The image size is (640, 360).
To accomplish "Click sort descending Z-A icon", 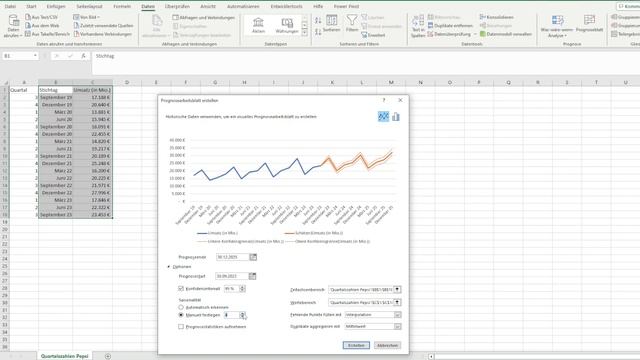I will click(x=318, y=32).
